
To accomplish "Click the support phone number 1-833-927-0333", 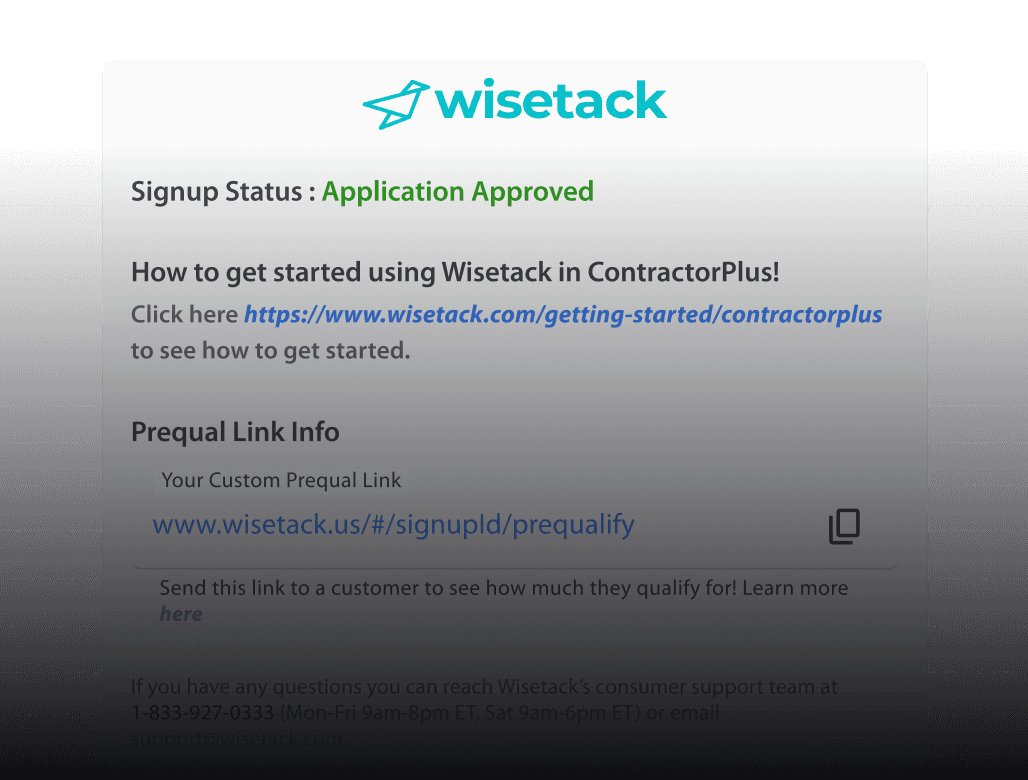I will click(x=203, y=713).
